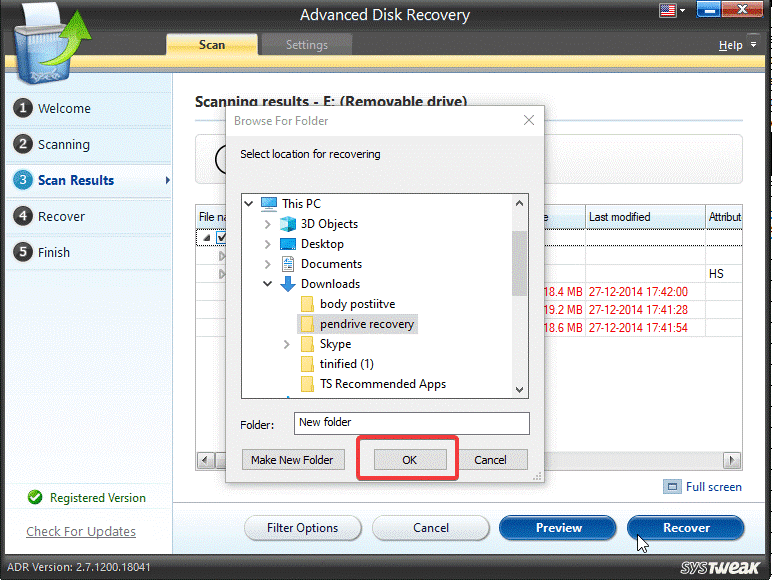This screenshot has height=580, width=772.
Task: Select the 3D Objects cube icon
Action: (x=288, y=224)
